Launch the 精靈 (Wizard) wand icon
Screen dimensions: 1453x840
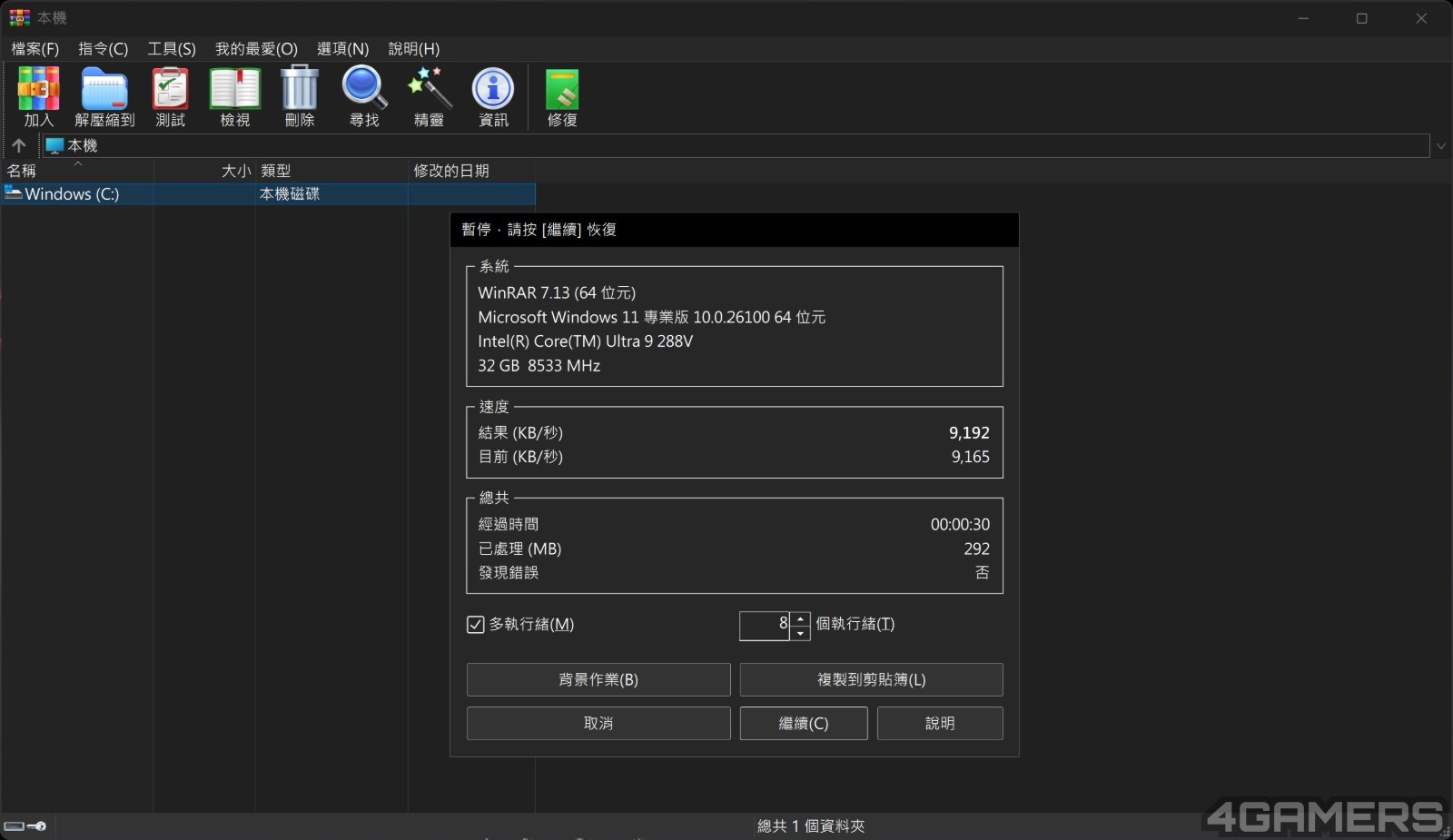click(429, 95)
